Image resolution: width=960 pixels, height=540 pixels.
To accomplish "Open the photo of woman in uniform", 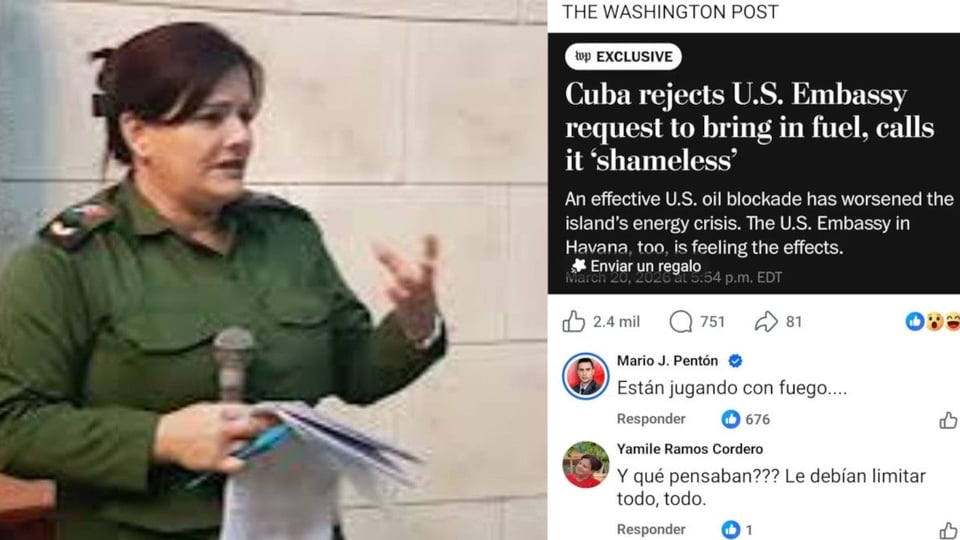I will coord(273,270).
